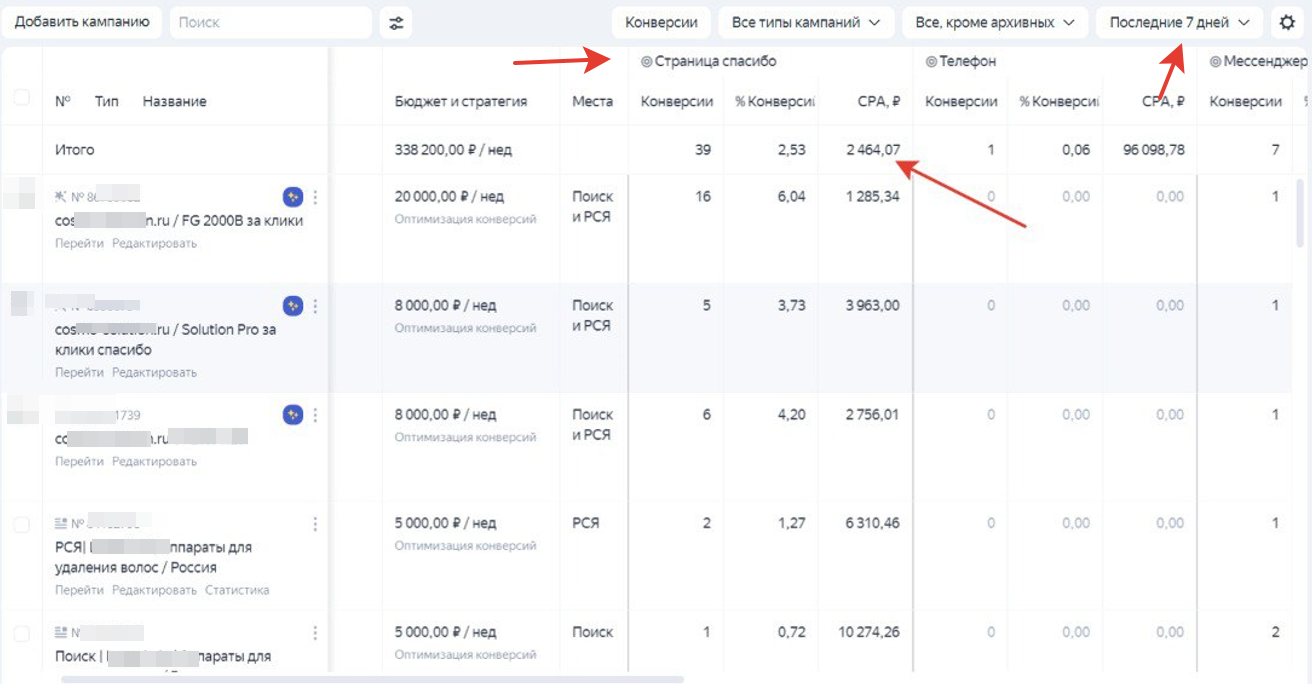1312x684 pixels.
Task: Open three-dot menu for Solution Pro campaign
Action: 315,306
